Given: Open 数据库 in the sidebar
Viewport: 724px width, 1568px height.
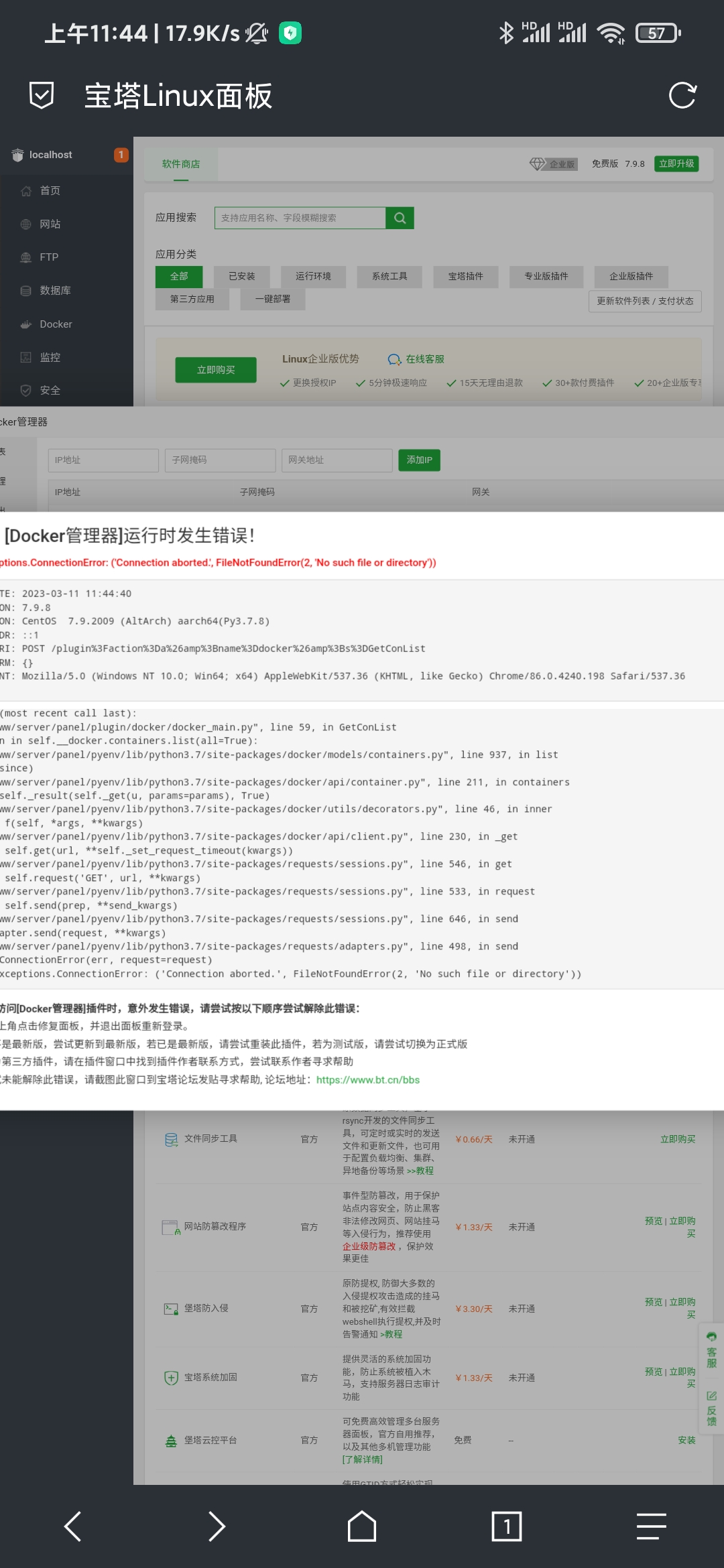Looking at the screenshot, I should (x=55, y=291).
